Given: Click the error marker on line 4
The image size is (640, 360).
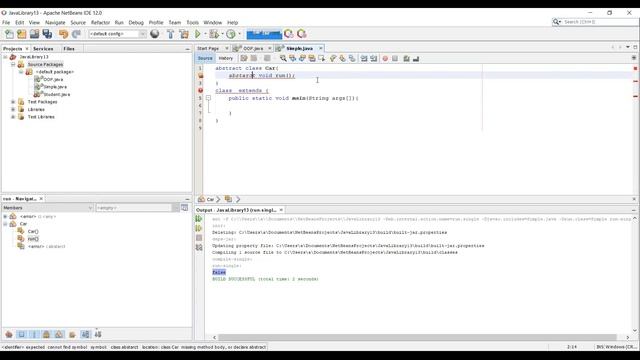Looking at the screenshot, I should click(x=200, y=91).
